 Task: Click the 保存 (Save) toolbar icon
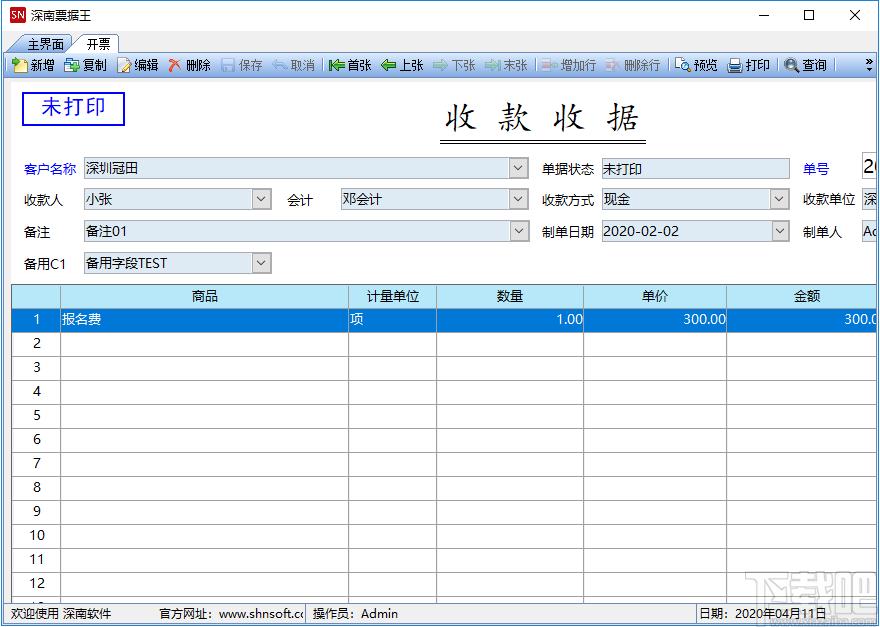pos(242,65)
